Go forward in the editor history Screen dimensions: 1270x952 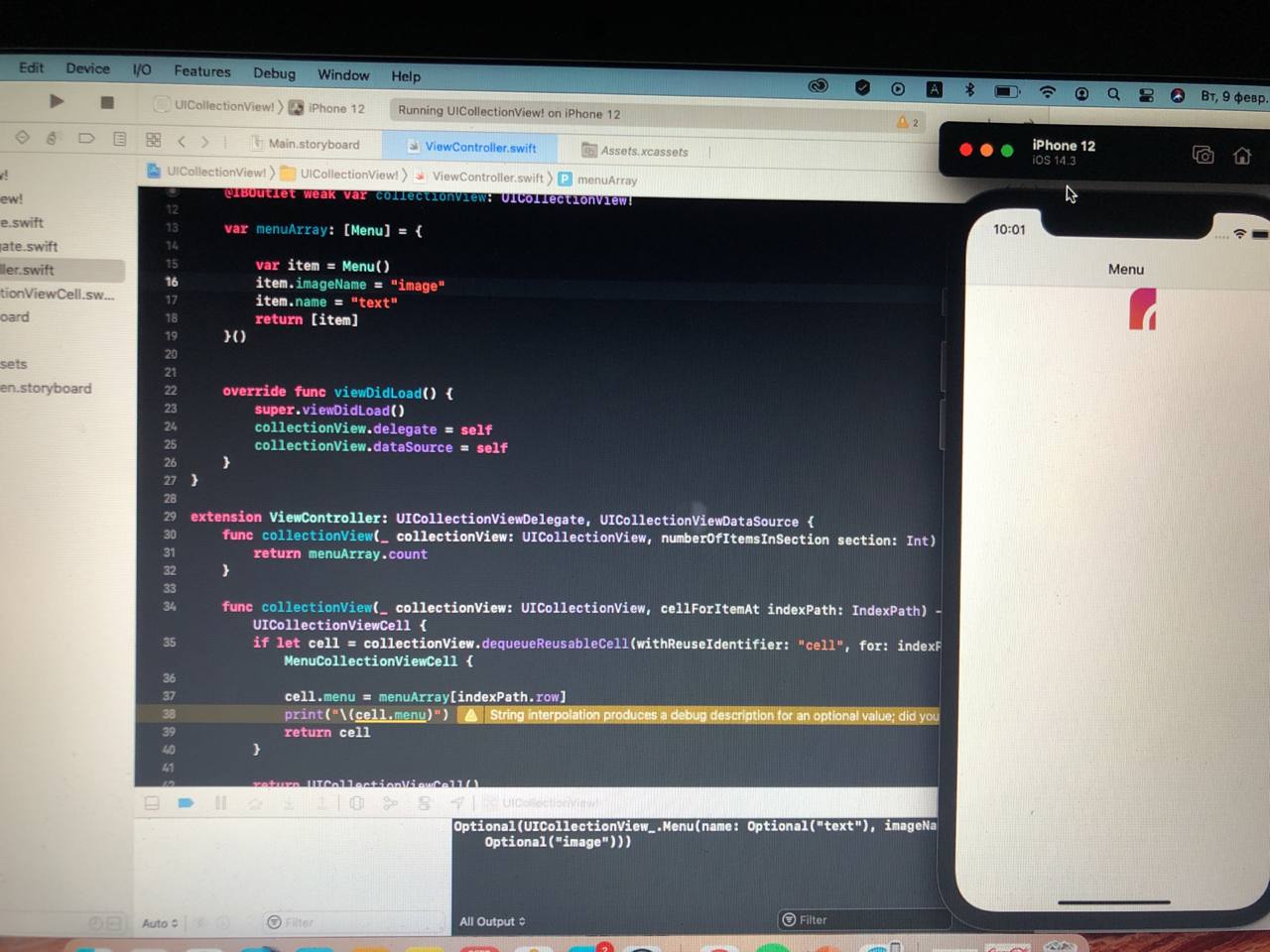tap(205, 142)
